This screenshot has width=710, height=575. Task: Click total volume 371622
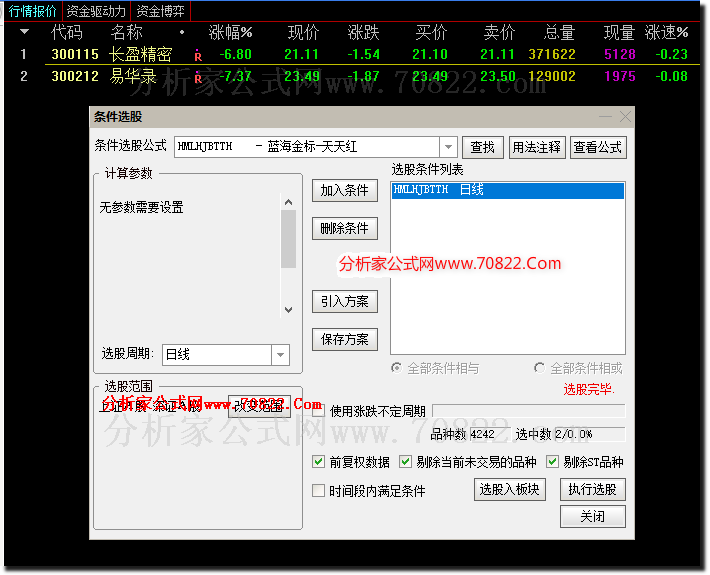point(552,54)
